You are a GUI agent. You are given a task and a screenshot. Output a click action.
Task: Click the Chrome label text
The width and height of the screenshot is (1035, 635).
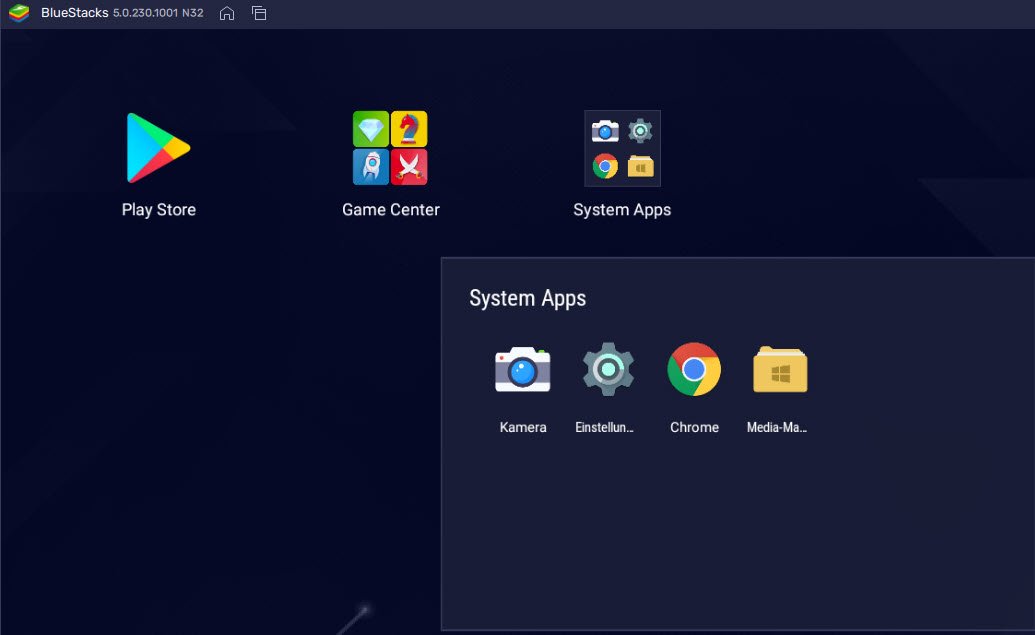click(694, 427)
